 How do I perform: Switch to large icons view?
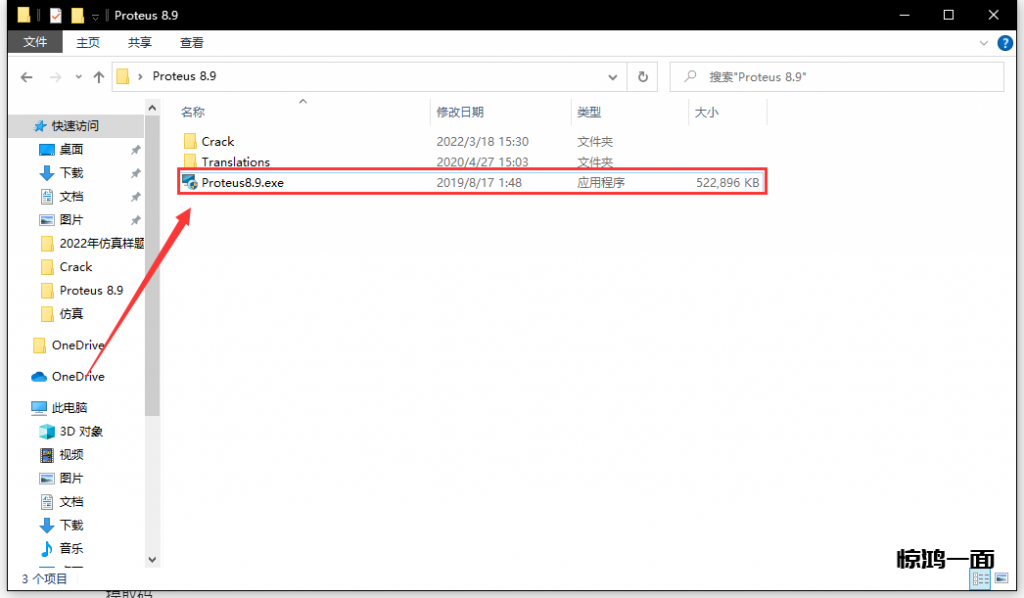click(x=1000, y=579)
